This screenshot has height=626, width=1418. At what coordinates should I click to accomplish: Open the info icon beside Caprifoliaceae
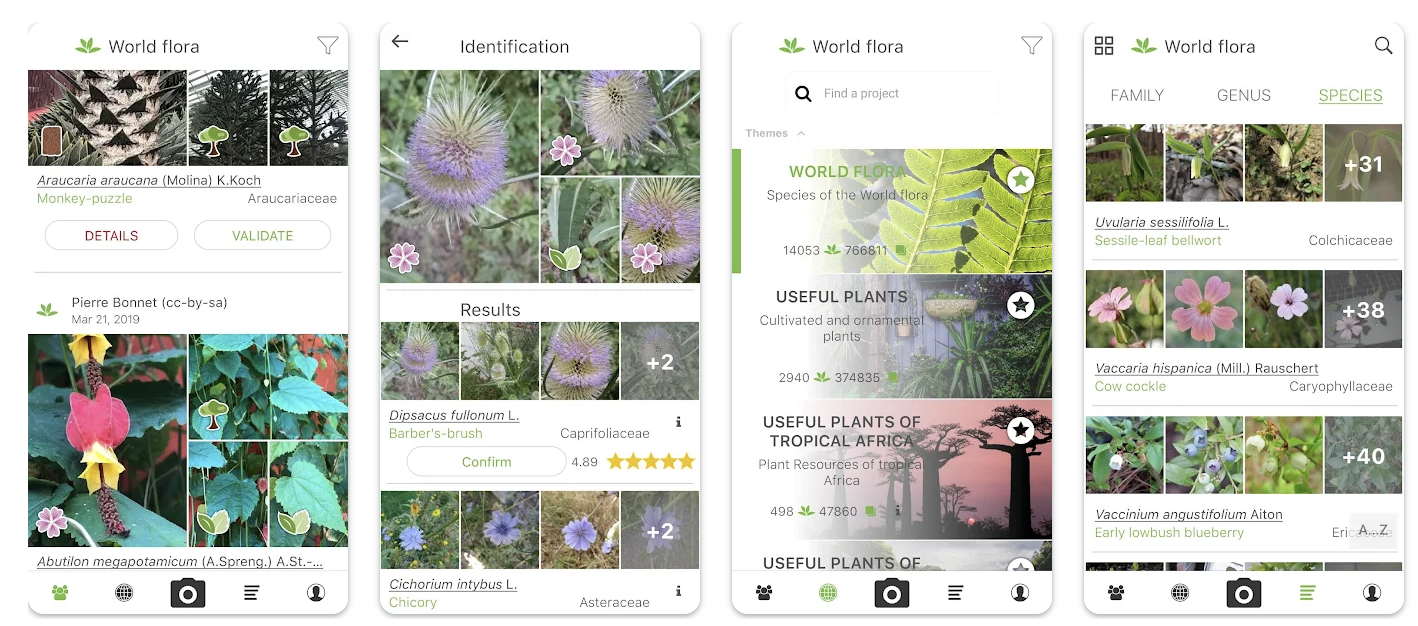(x=678, y=422)
